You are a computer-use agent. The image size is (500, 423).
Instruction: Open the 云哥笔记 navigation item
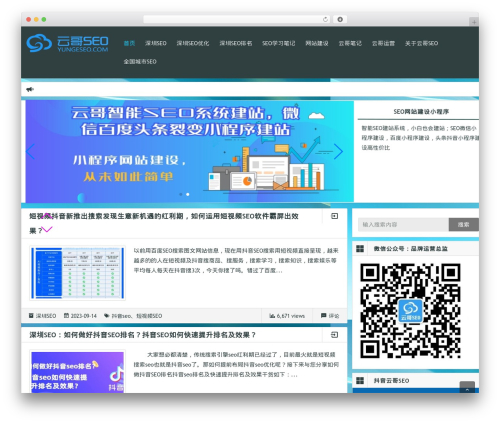[350, 43]
